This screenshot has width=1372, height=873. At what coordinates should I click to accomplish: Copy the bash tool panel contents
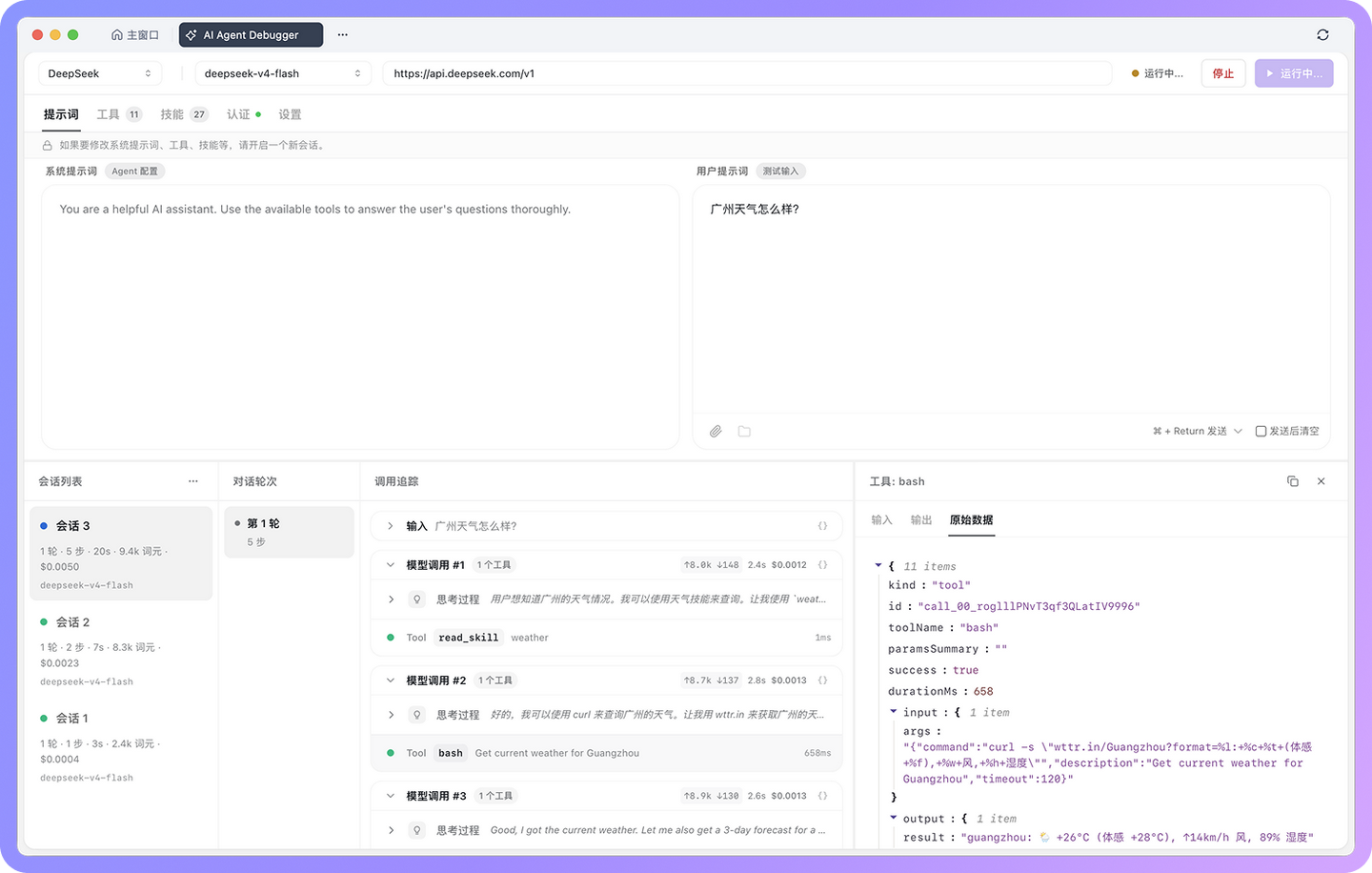pyautogui.click(x=1293, y=481)
